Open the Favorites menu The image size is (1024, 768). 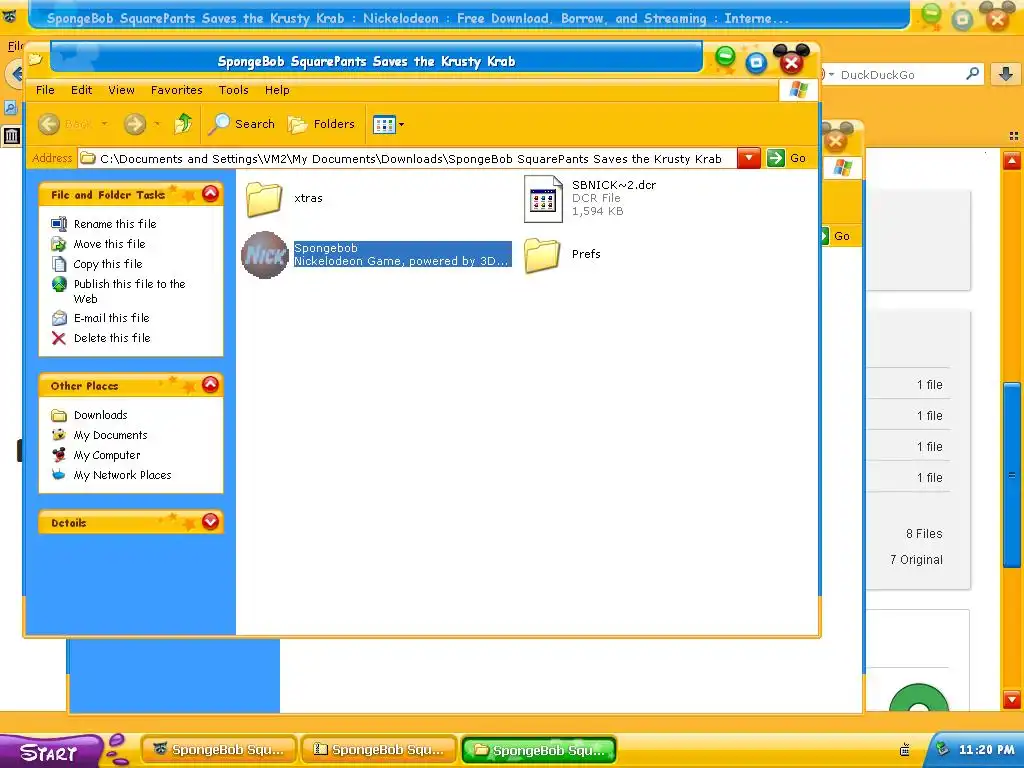pyautogui.click(x=176, y=90)
